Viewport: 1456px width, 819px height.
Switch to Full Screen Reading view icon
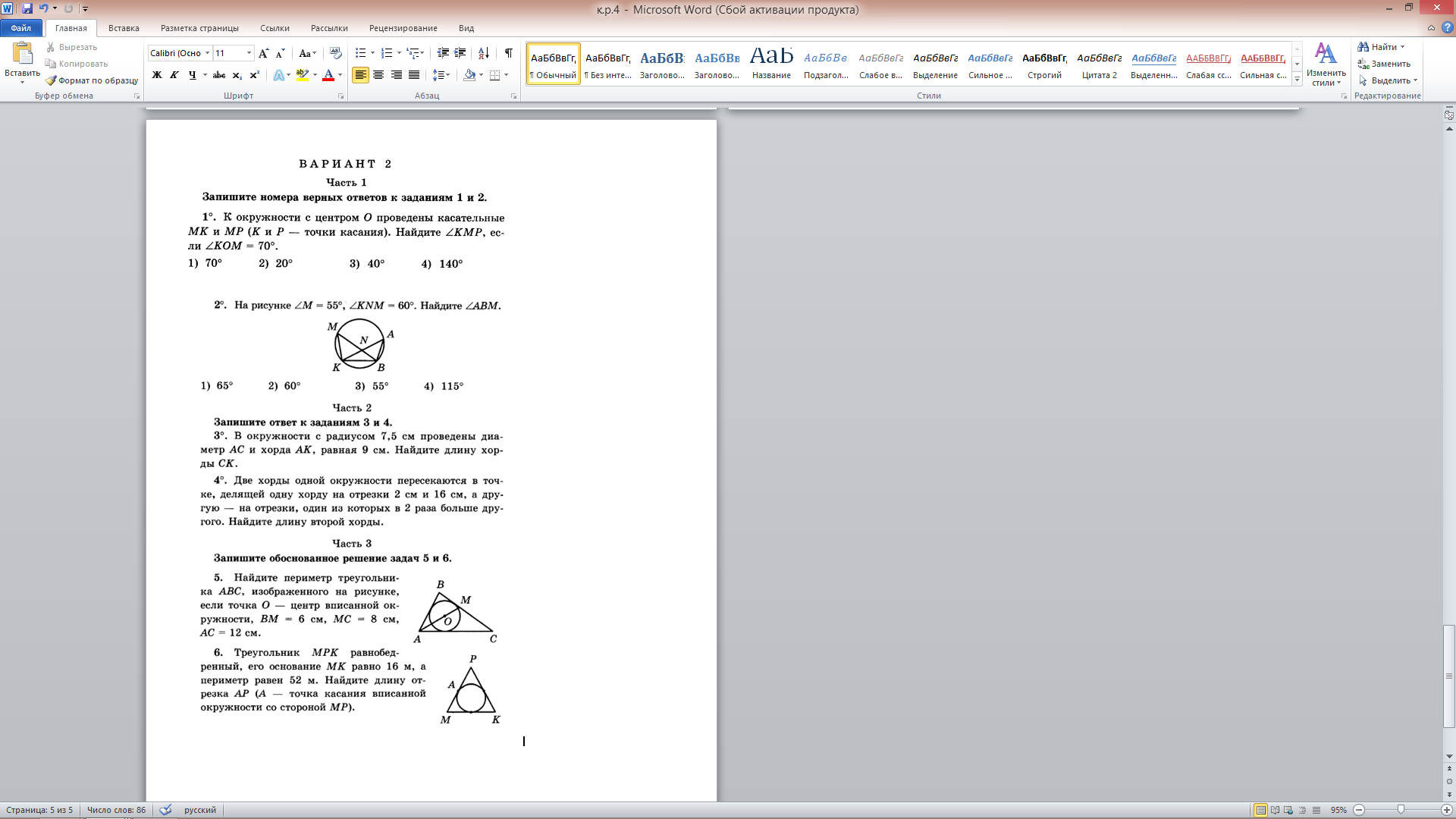click(x=1275, y=810)
